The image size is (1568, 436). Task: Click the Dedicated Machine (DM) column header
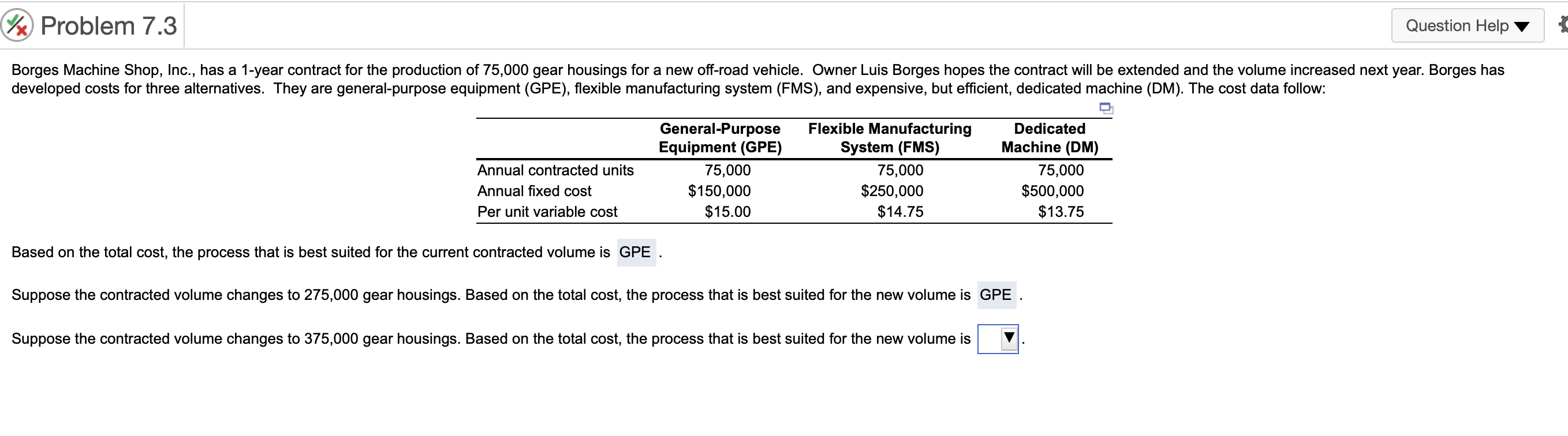tap(1050, 138)
